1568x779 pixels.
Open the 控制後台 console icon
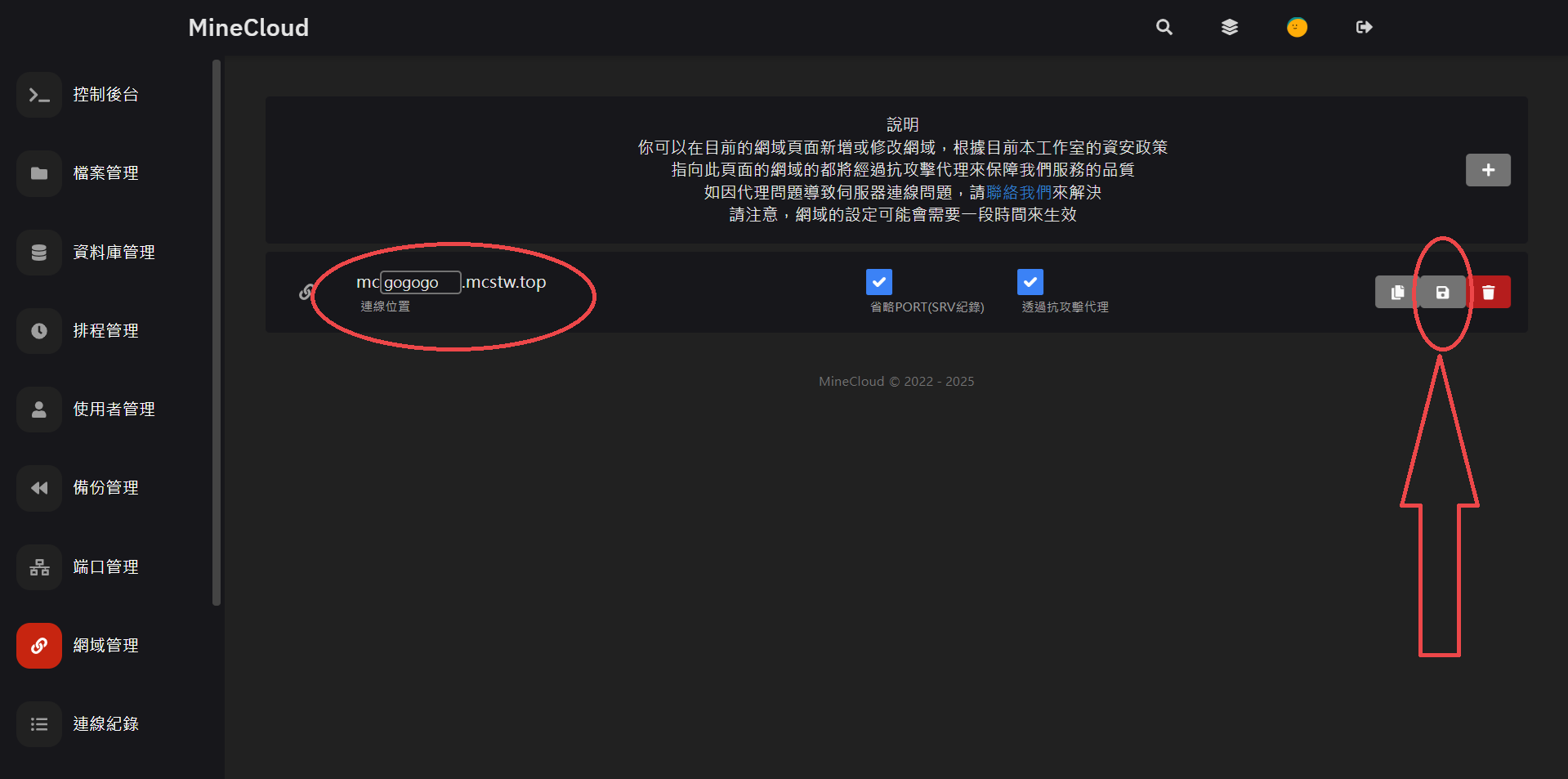[39, 95]
